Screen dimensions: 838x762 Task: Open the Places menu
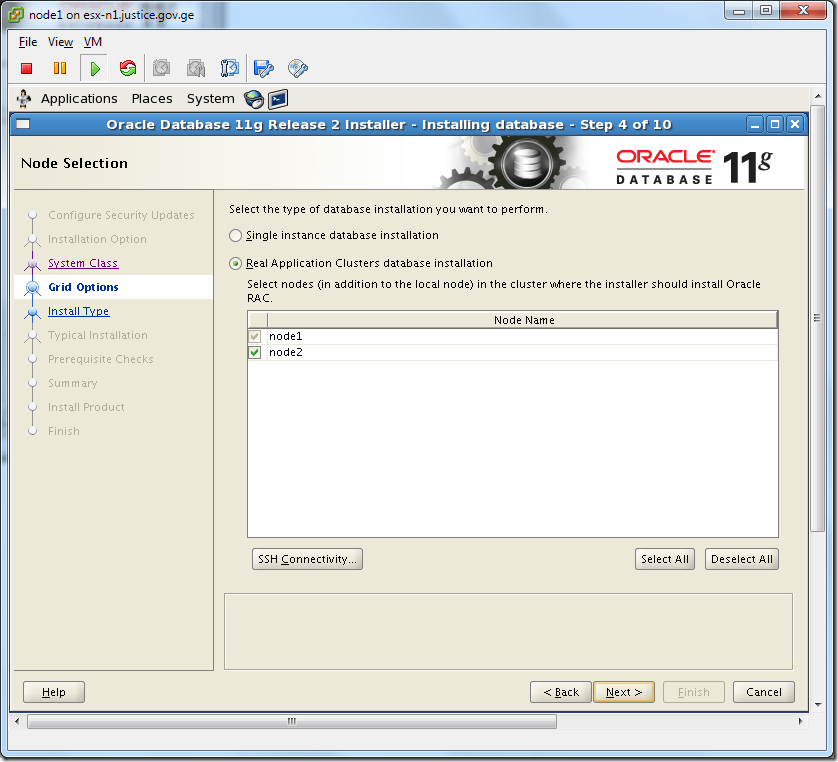(x=152, y=98)
